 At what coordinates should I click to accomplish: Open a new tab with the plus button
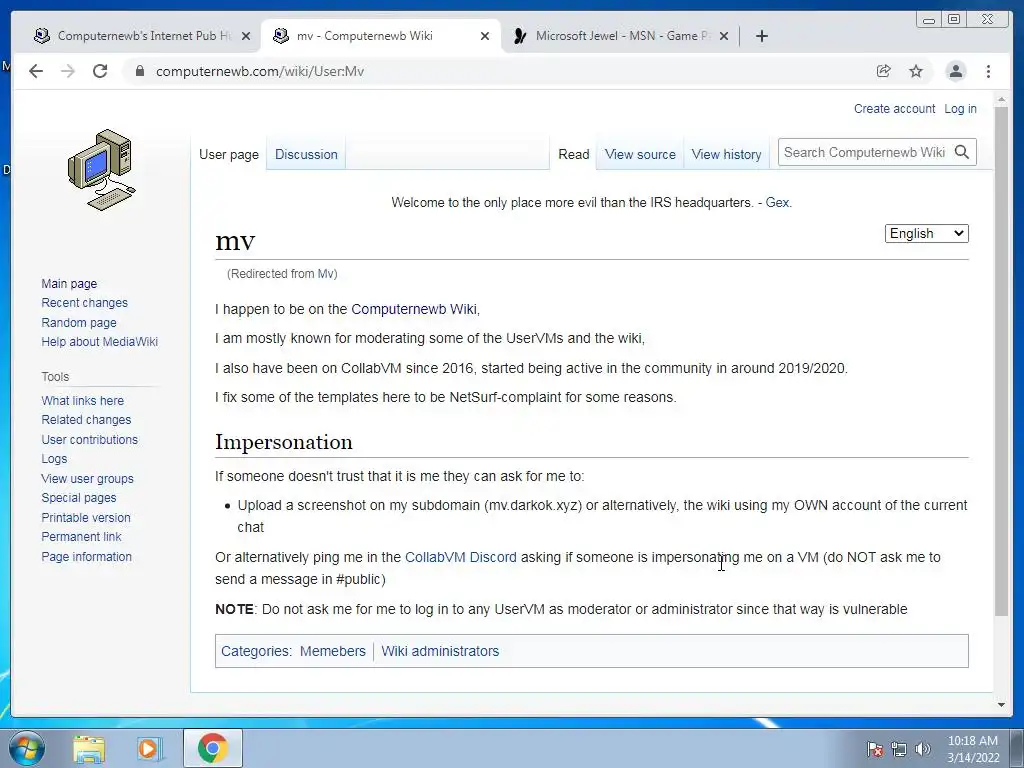point(761,36)
